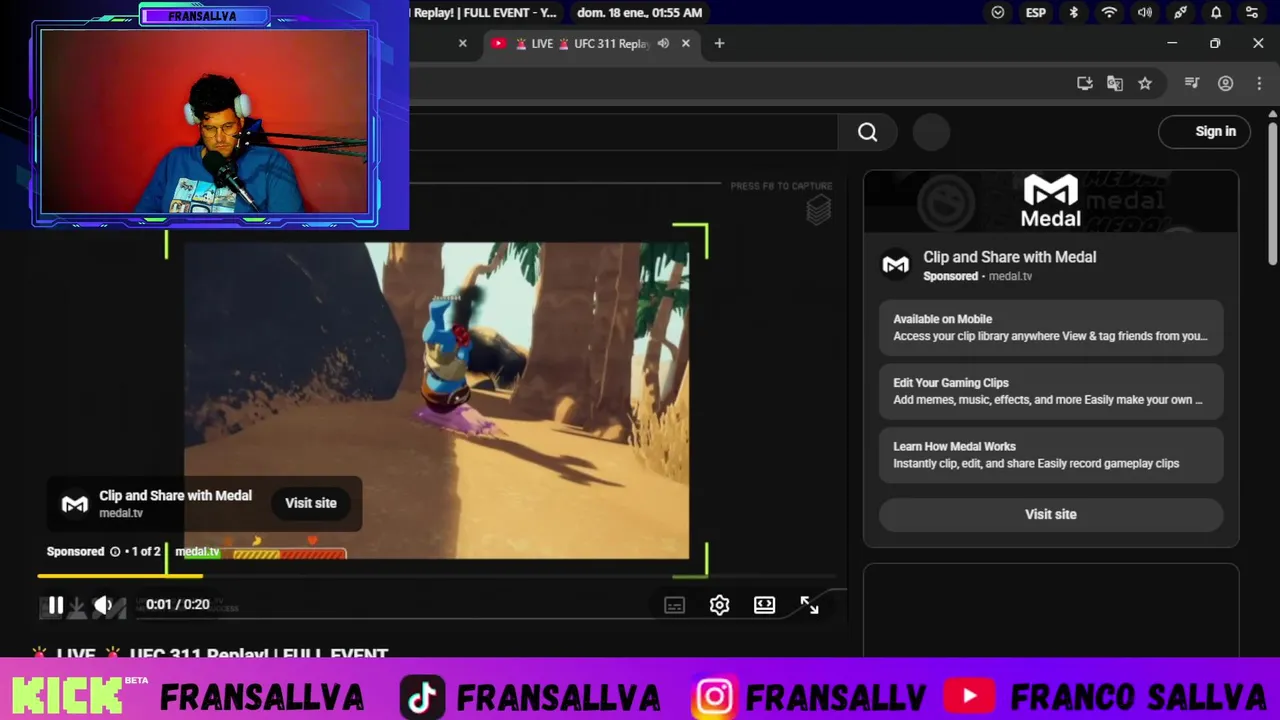Click the round Medal logo in the ad panel

tap(895, 265)
